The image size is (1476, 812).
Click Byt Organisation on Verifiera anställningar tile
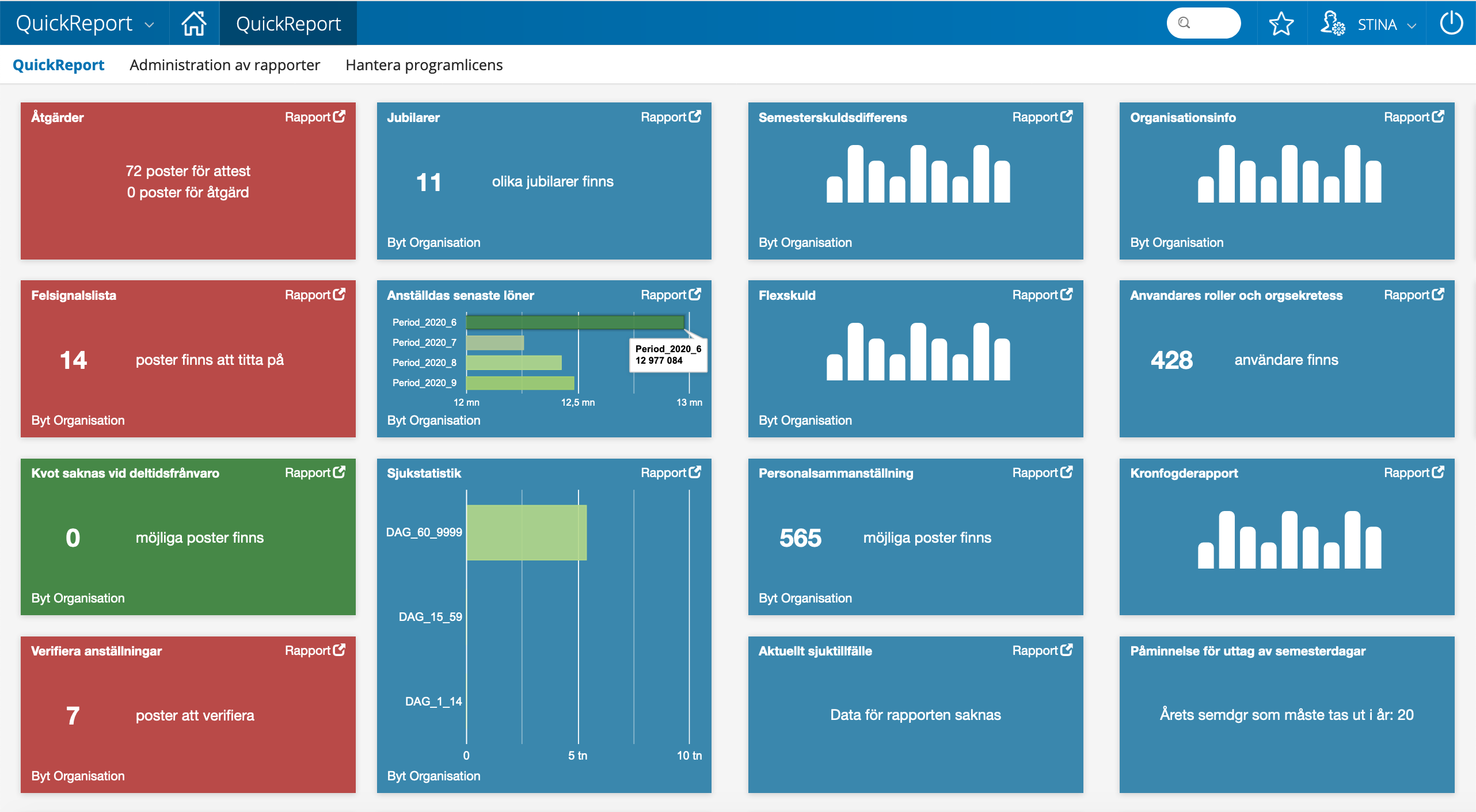click(78, 776)
